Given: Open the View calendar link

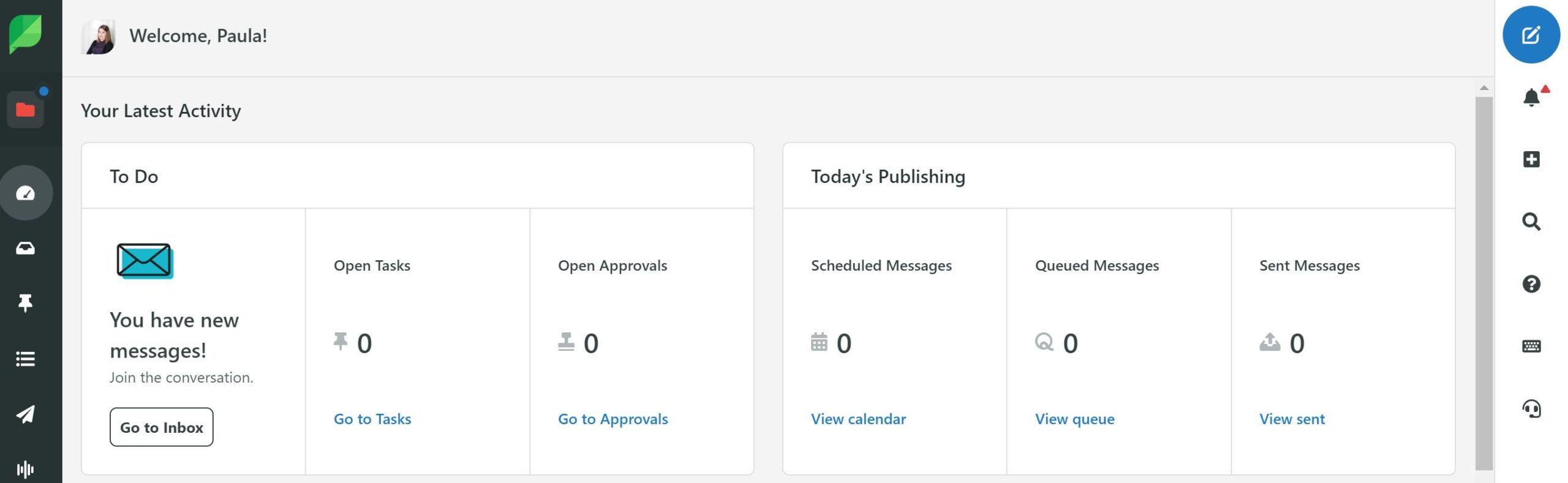Looking at the screenshot, I should 858,419.
